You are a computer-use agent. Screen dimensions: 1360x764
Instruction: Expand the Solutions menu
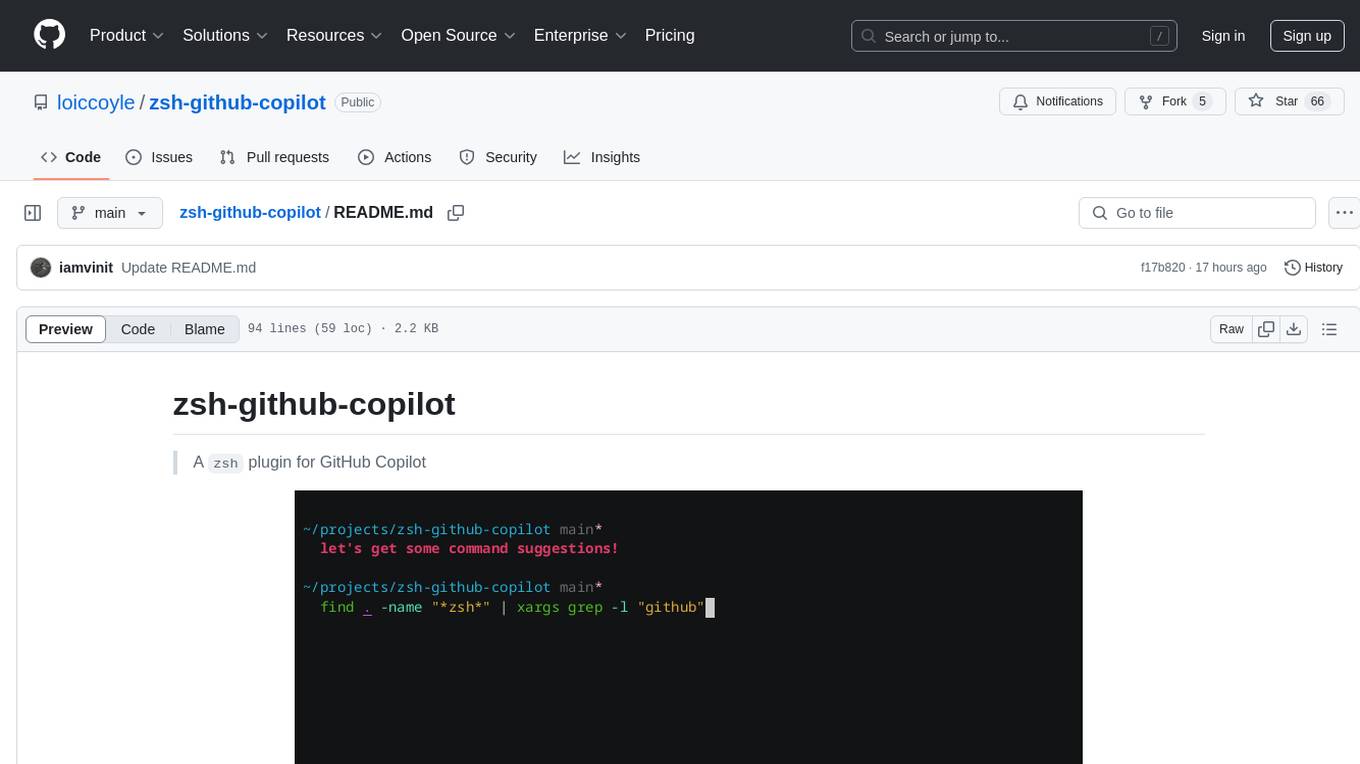[225, 35]
